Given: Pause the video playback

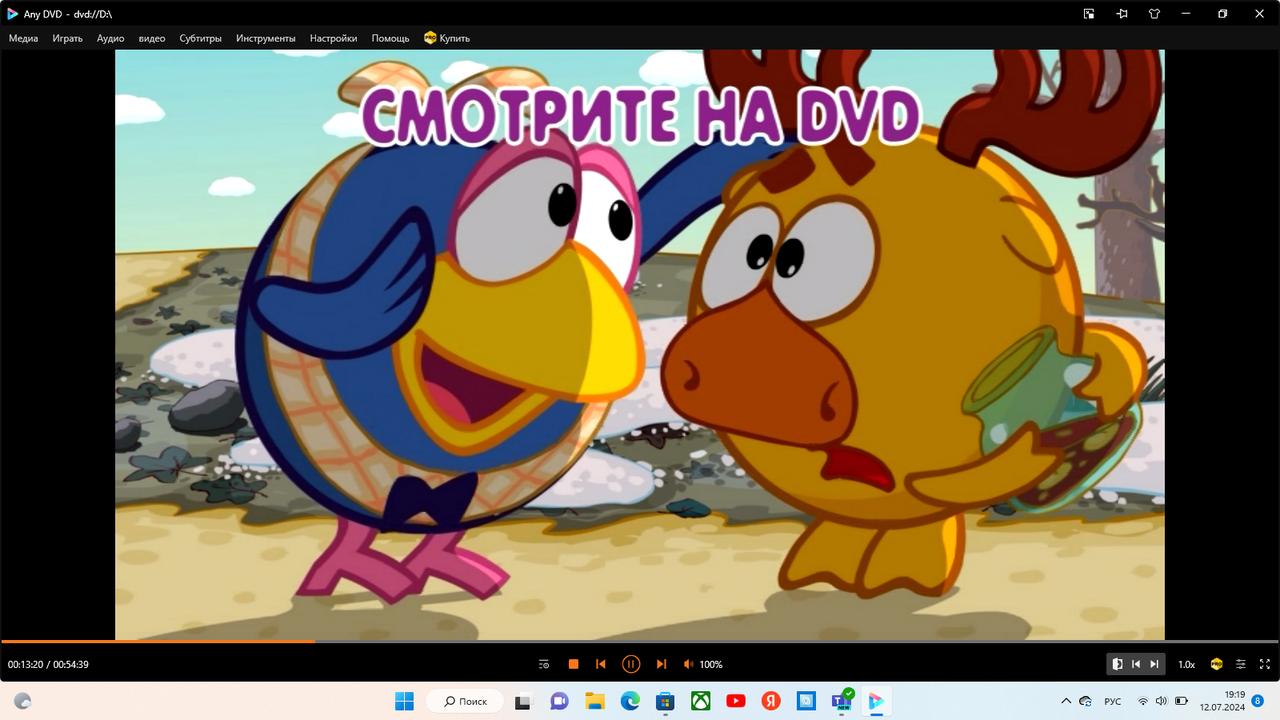Looking at the screenshot, I should (631, 664).
